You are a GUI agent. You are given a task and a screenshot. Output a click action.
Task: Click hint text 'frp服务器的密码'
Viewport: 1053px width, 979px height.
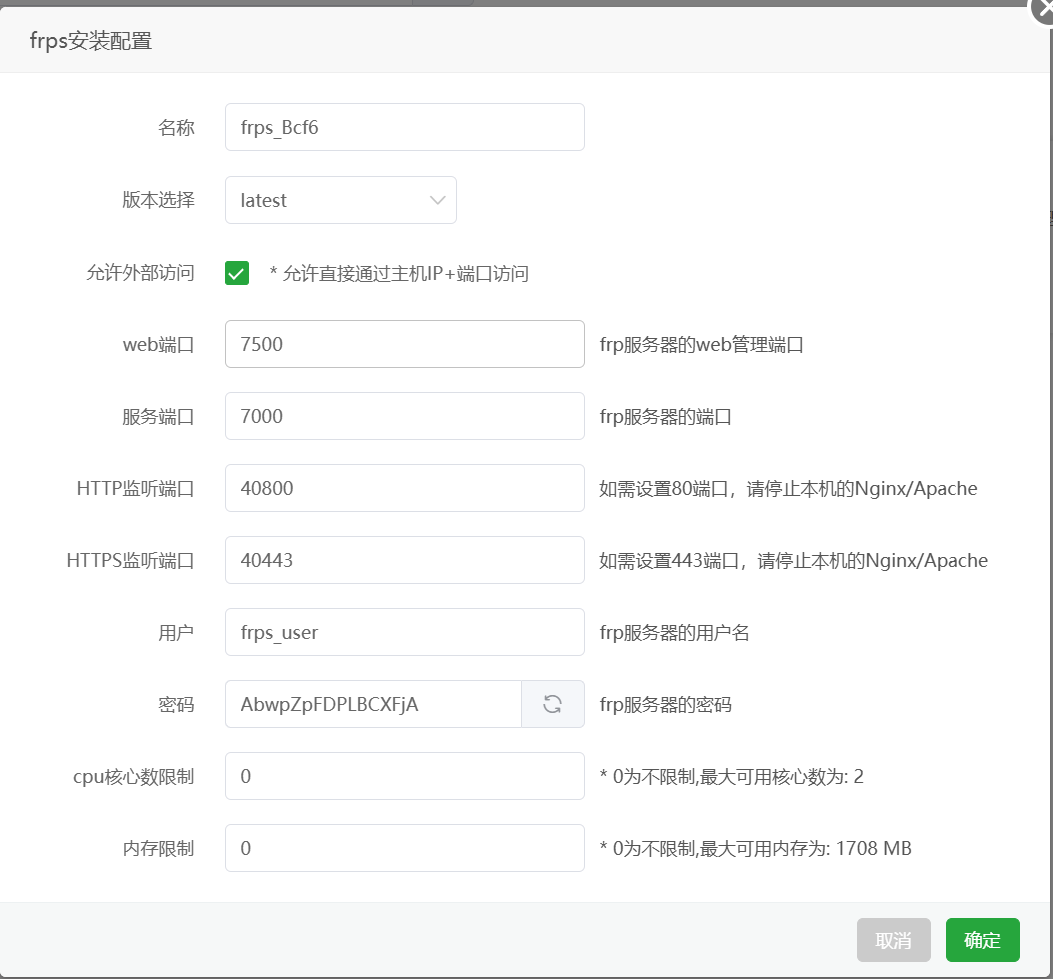pyautogui.click(x=665, y=704)
